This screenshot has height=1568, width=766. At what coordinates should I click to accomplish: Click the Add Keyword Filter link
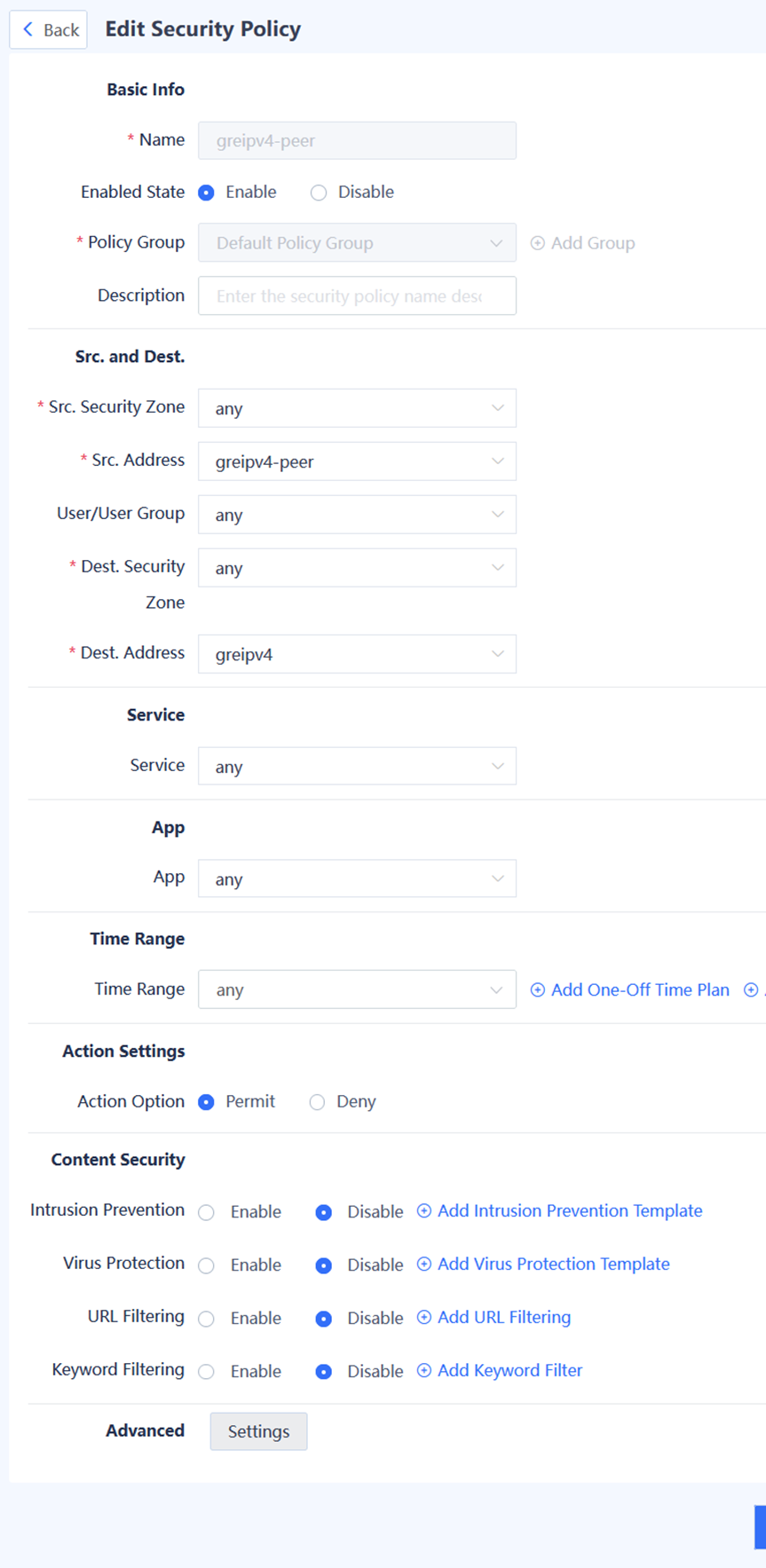509,1371
